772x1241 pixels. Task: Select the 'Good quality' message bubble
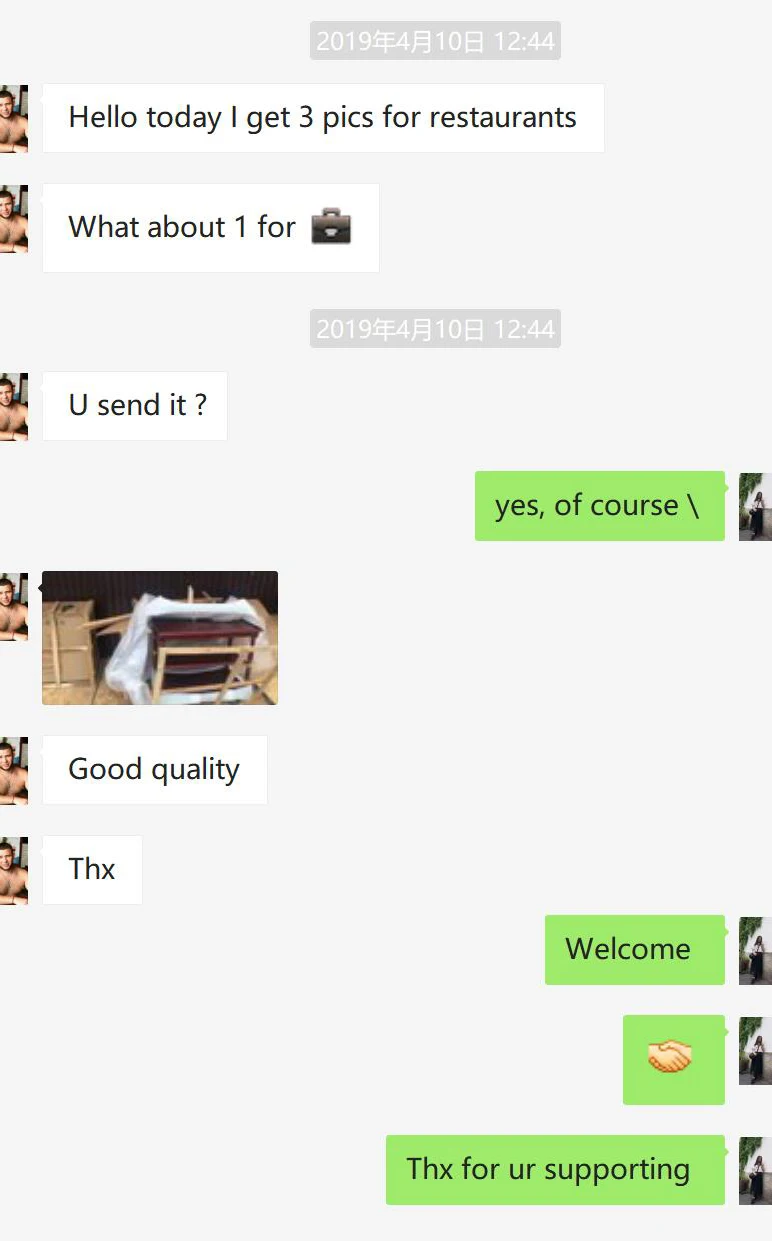[155, 770]
